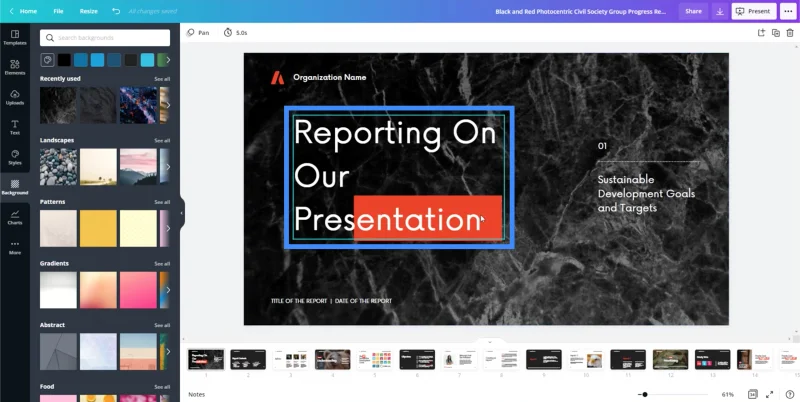Click the Share button
The width and height of the screenshot is (800, 402).
point(693,11)
